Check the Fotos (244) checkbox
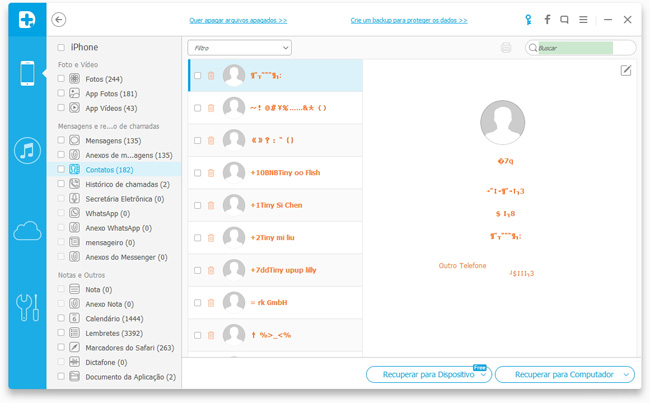The width and height of the screenshot is (650, 403). pyautogui.click(x=61, y=78)
